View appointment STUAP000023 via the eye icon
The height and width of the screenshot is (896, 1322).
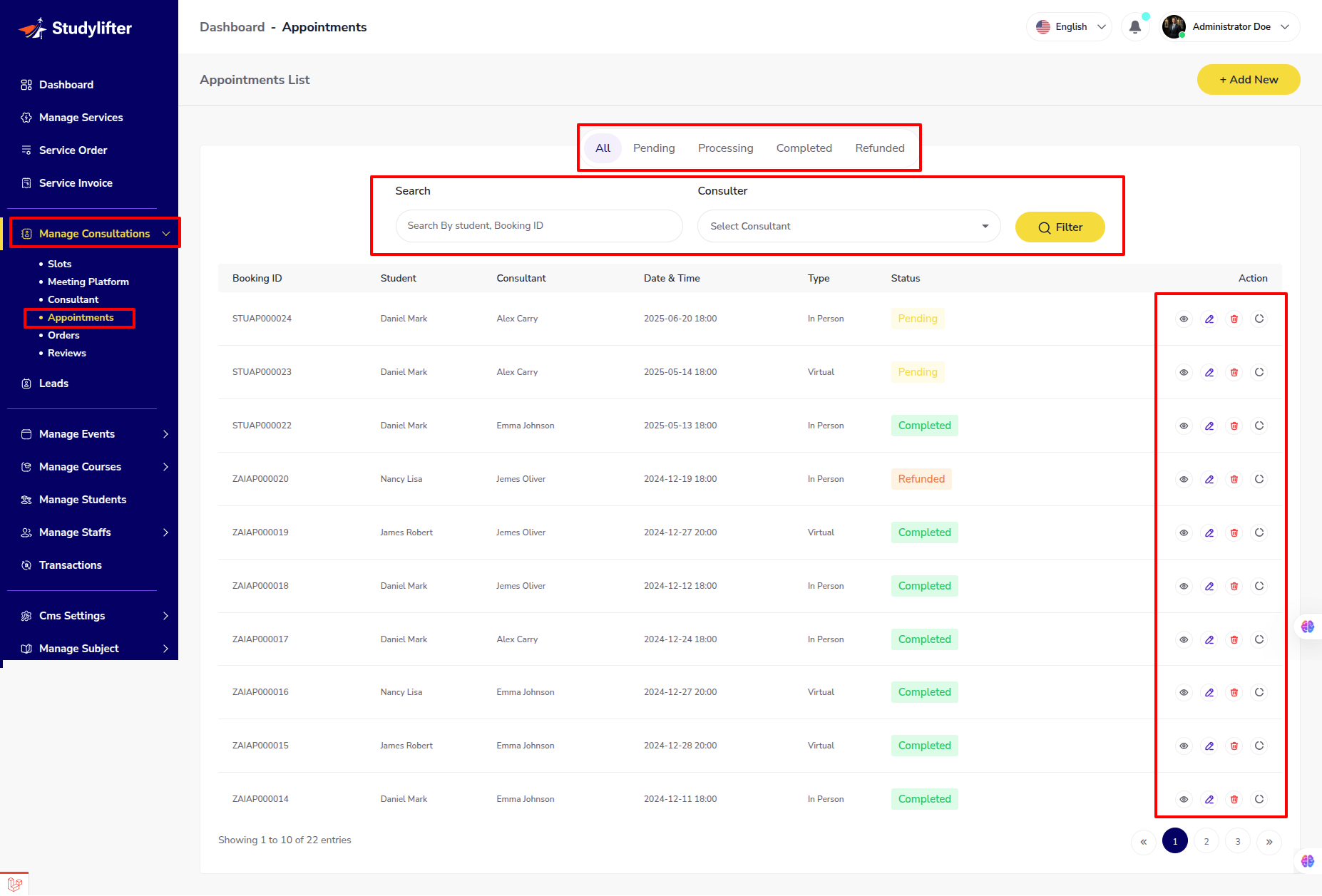click(1184, 372)
